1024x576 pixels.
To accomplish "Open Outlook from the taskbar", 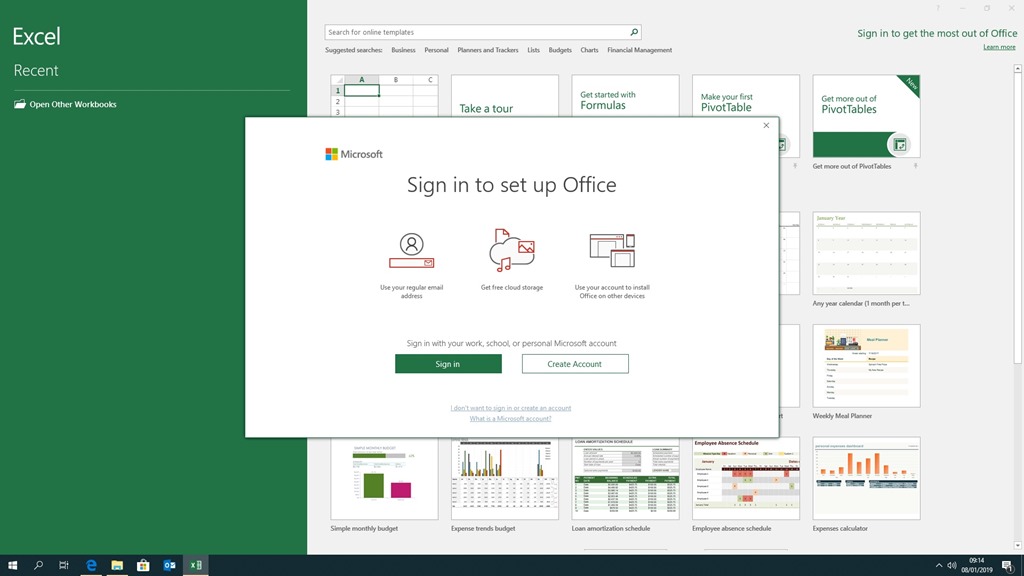I will pos(170,565).
